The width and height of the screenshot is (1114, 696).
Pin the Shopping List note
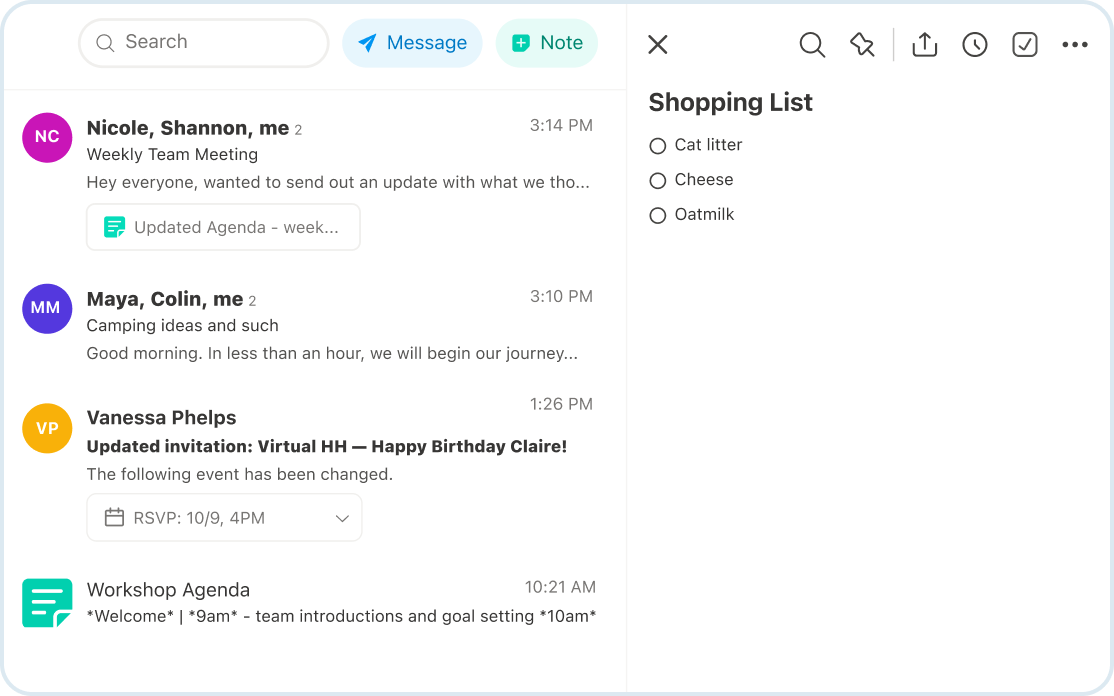(x=862, y=45)
